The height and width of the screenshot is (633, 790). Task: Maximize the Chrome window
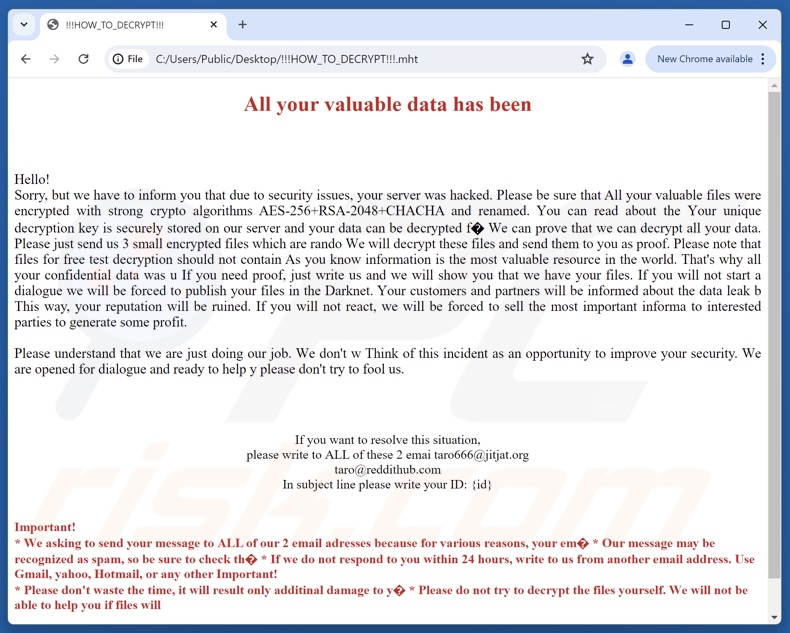tap(726, 24)
